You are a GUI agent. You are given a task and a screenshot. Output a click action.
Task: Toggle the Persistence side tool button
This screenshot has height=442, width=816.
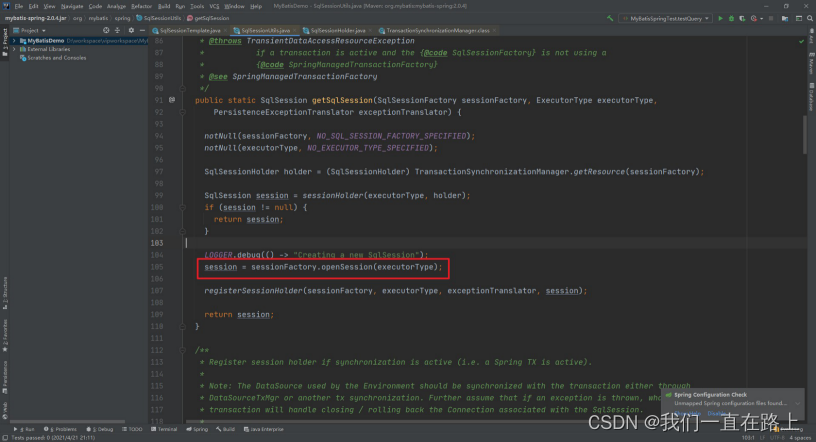tap(5, 377)
